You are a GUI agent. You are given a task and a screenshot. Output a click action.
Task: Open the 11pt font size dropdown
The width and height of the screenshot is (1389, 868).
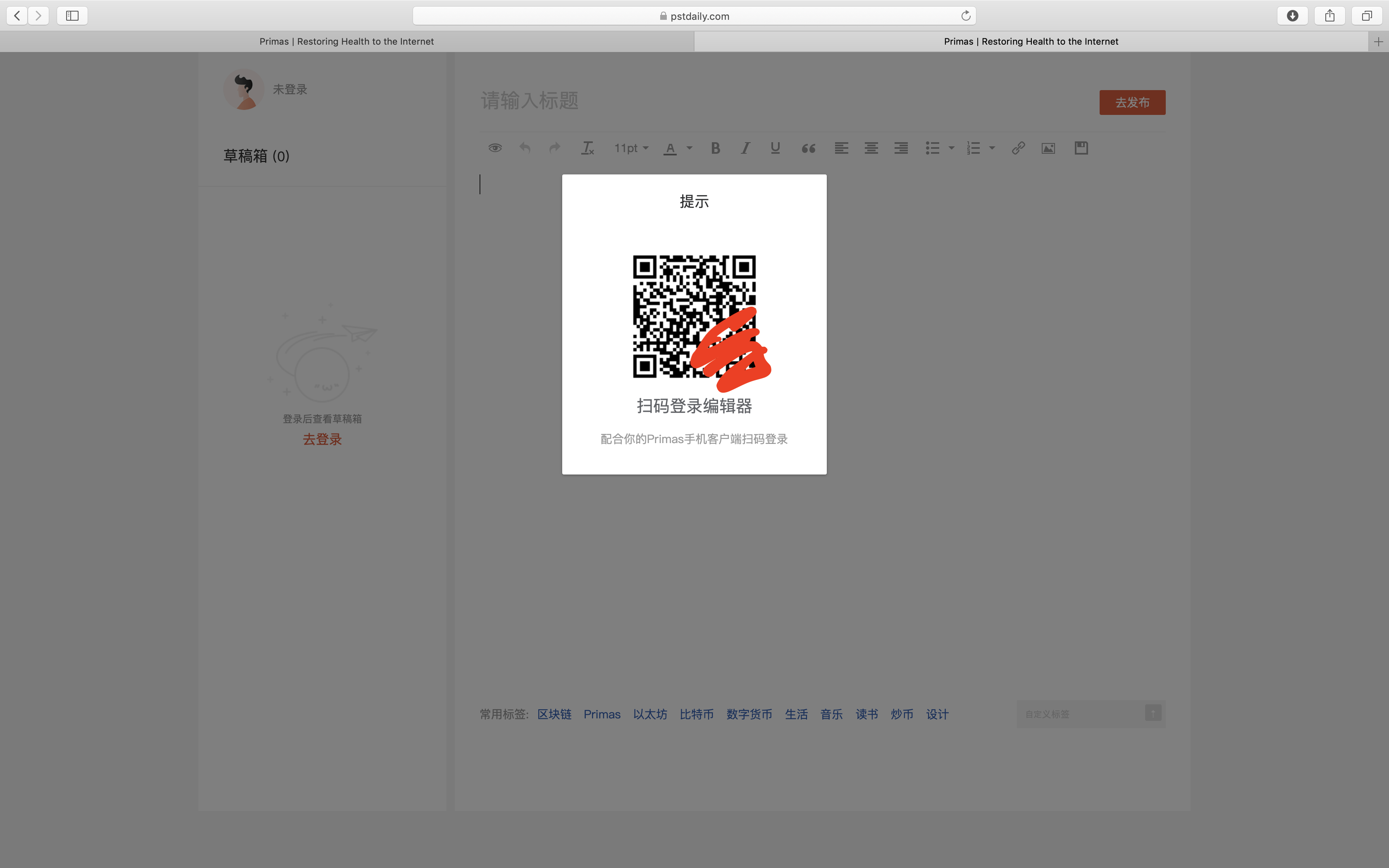click(x=631, y=148)
